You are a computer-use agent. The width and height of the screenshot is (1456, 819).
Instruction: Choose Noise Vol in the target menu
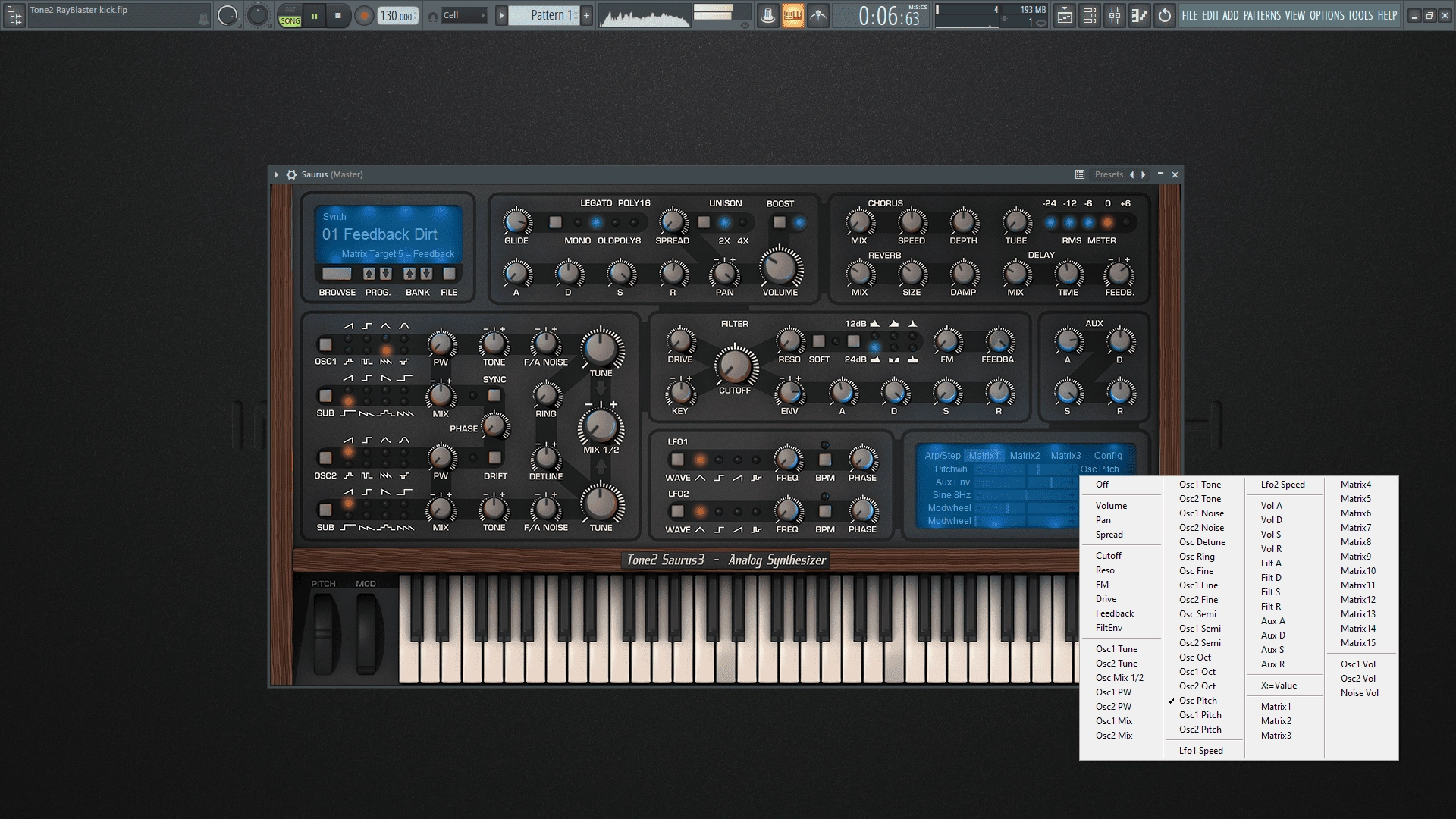coord(1359,693)
